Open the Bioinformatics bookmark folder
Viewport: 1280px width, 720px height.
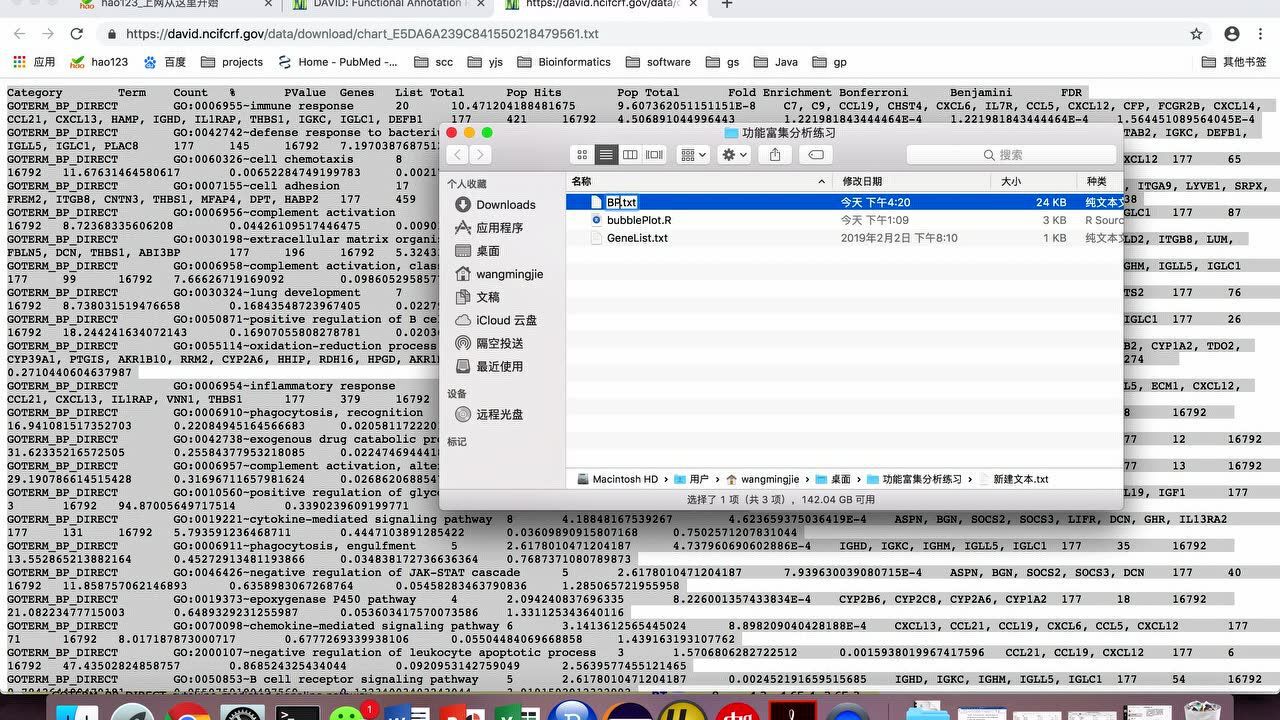[565, 61]
